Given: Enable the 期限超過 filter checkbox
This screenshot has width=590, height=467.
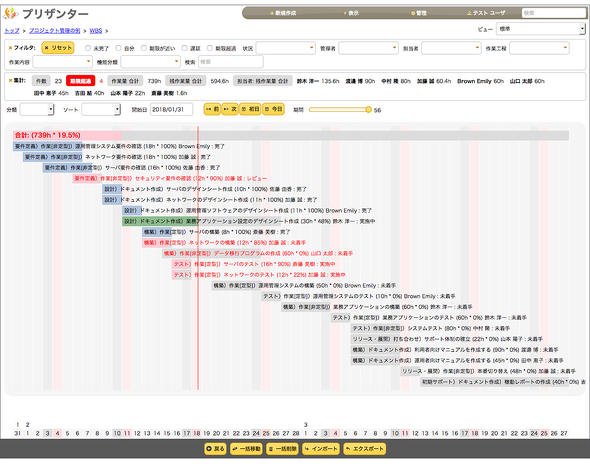Looking at the screenshot, I should click(210, 48).
